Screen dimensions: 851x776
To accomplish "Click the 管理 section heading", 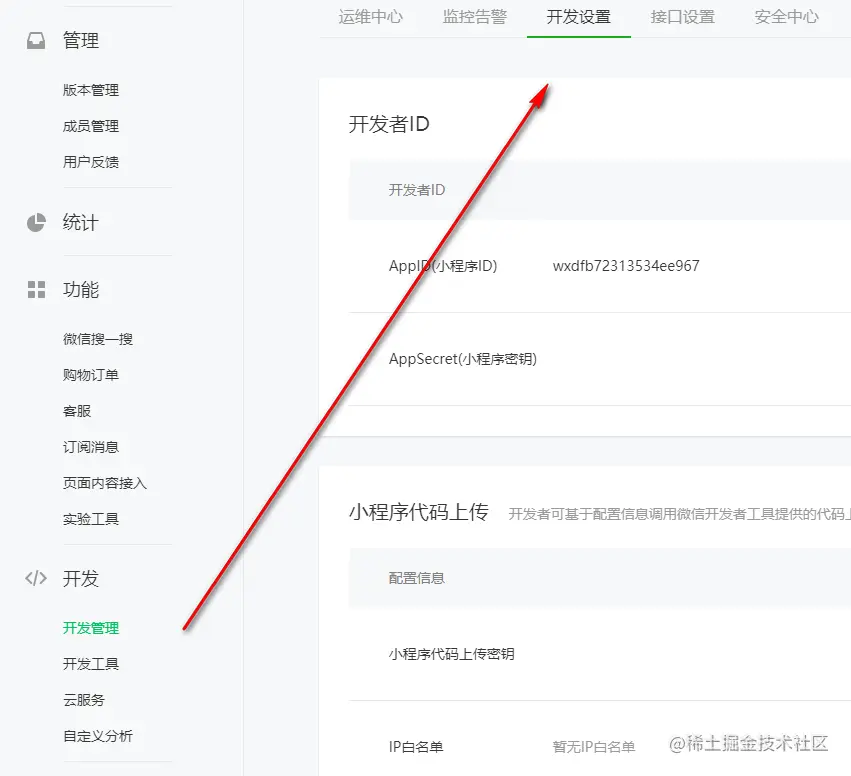I will coord(81,41).
